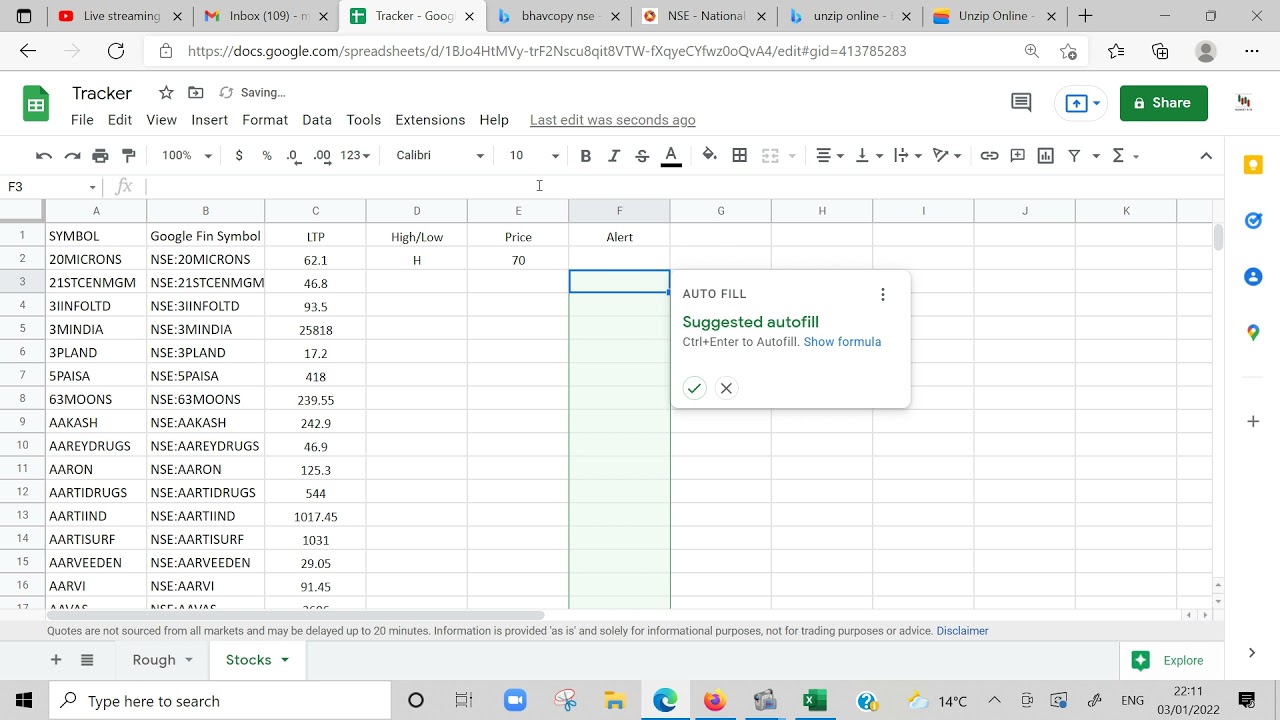Toggle strikethrough formatting
The width and height of the screenshot is (1280, 720).
pyautogui.click(x=642, y=156)
